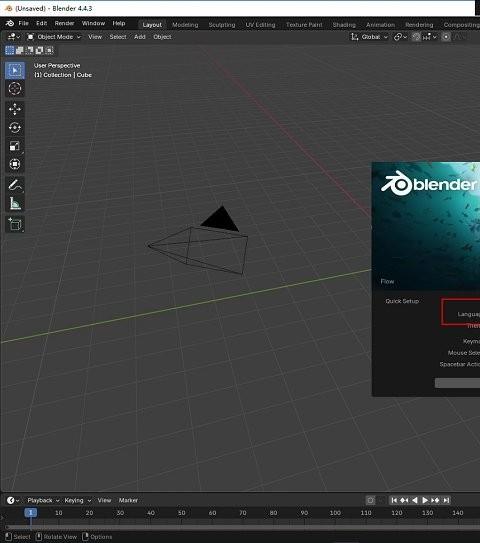Click the current frame 1 playhead marker
Image resolution: width=480 pixels, height=543 pixels.
(x=30, y=513)
